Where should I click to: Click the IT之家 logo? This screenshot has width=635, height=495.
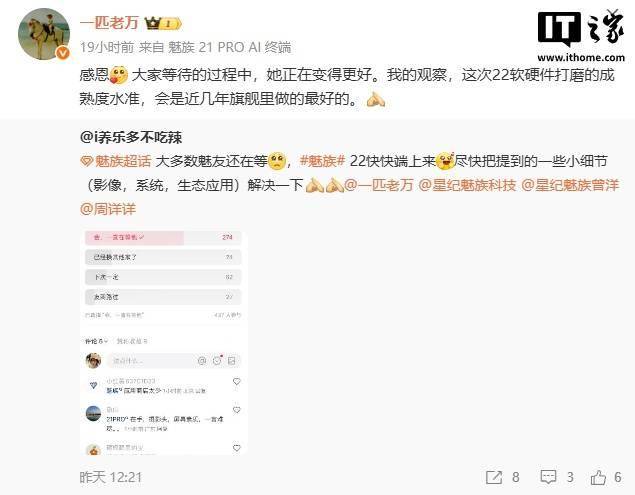point(581,28)
